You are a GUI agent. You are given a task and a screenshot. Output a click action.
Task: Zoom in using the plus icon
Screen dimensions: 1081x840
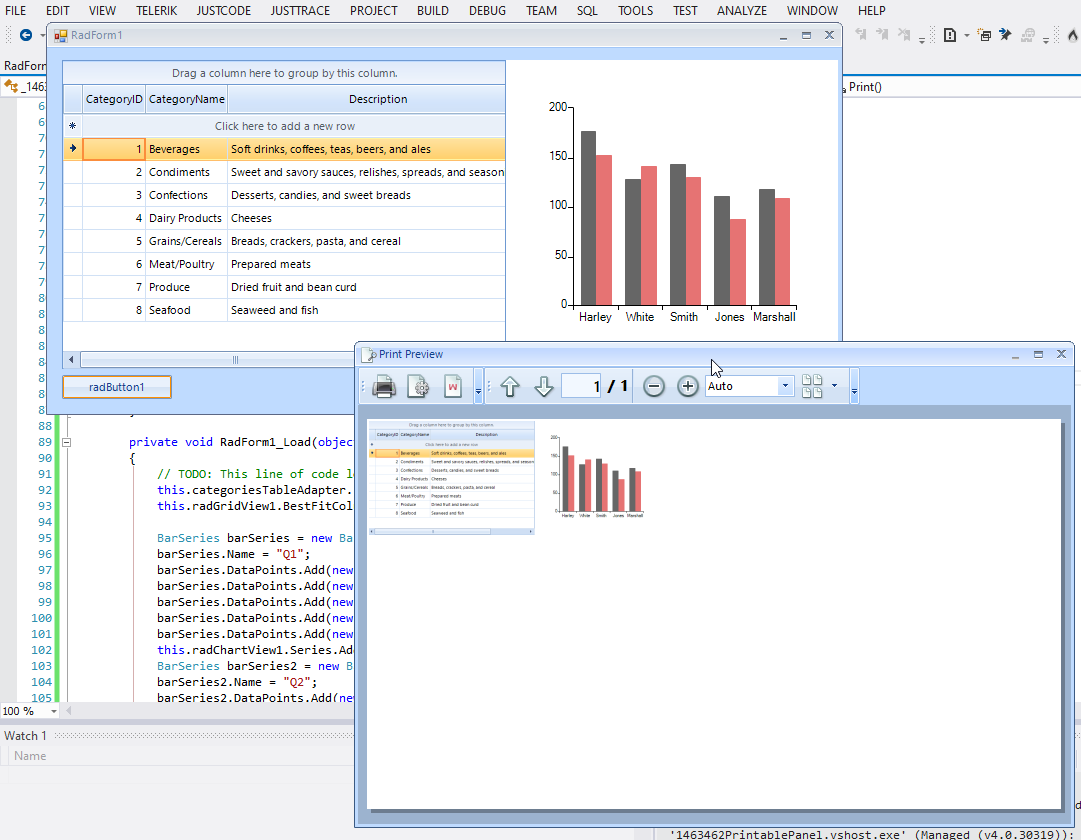click(x=688, y=386)
